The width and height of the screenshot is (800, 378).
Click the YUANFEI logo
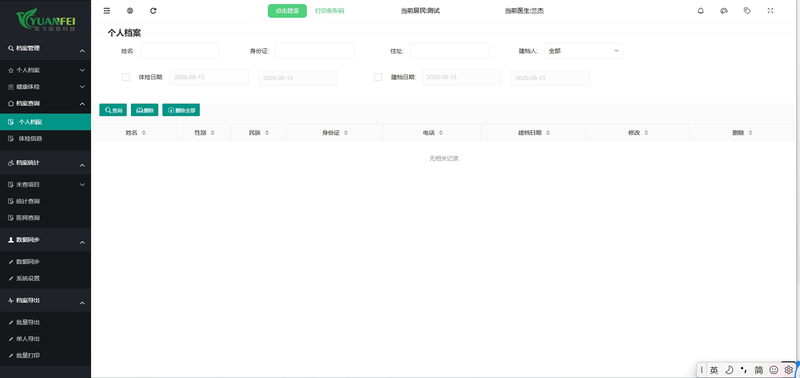point(45,20)
